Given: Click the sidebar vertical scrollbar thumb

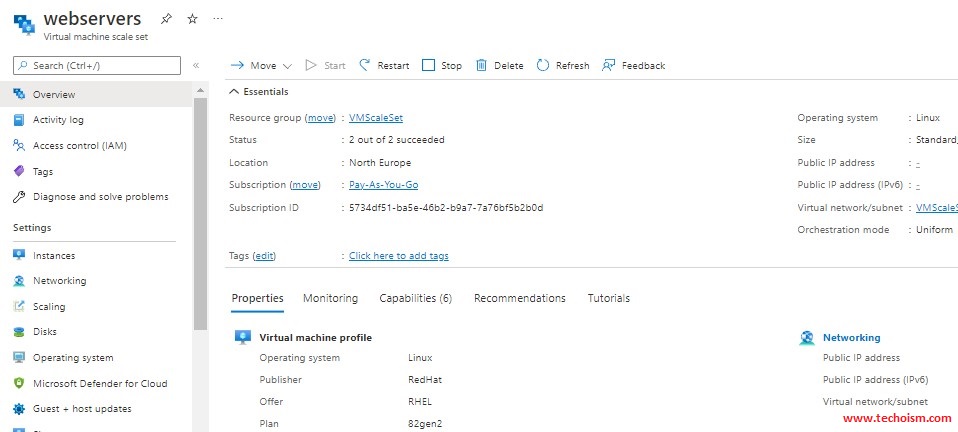Looking at the screenshot, I should tap(200, 213).
